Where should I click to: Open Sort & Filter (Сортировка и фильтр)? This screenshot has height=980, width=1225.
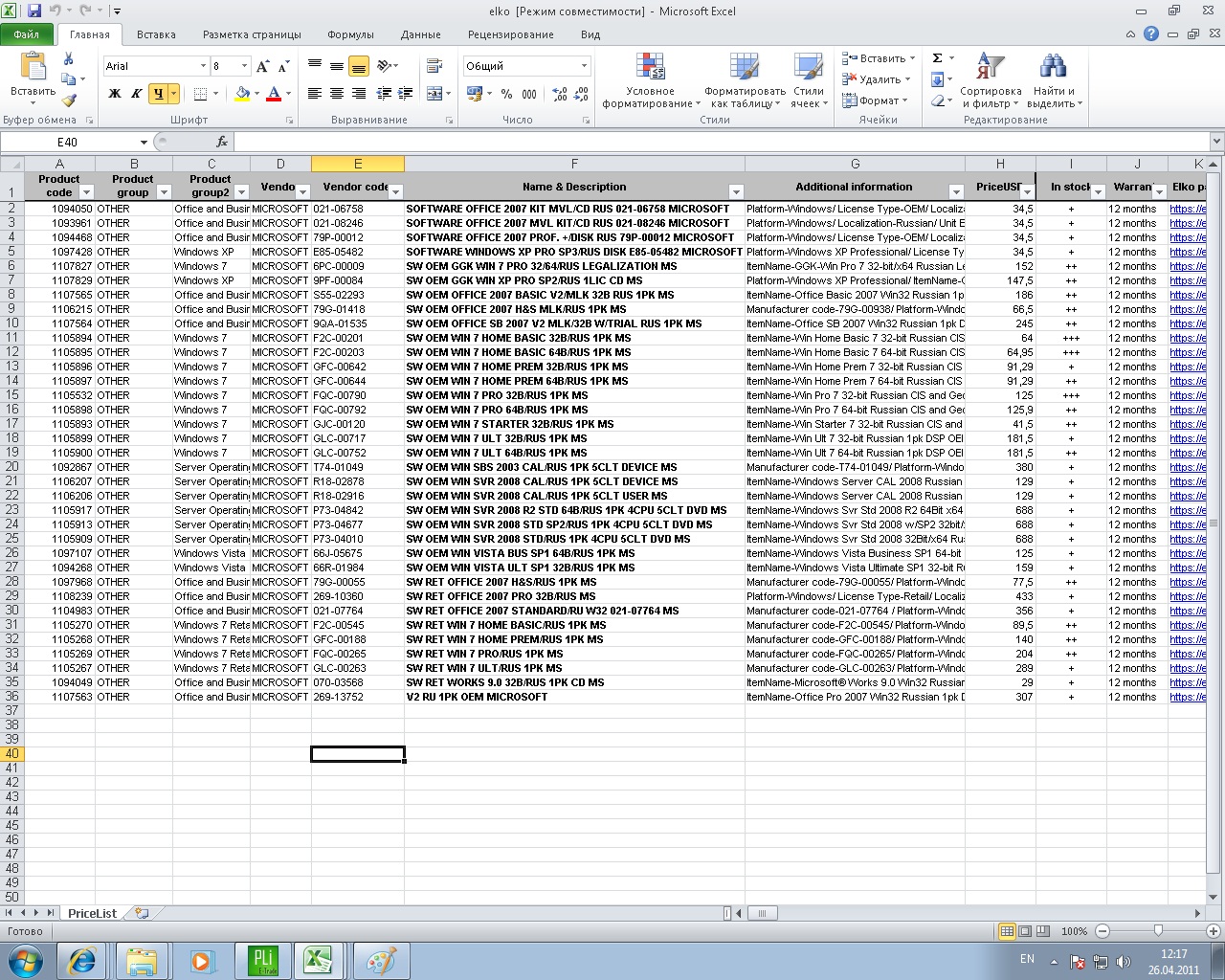991,80
